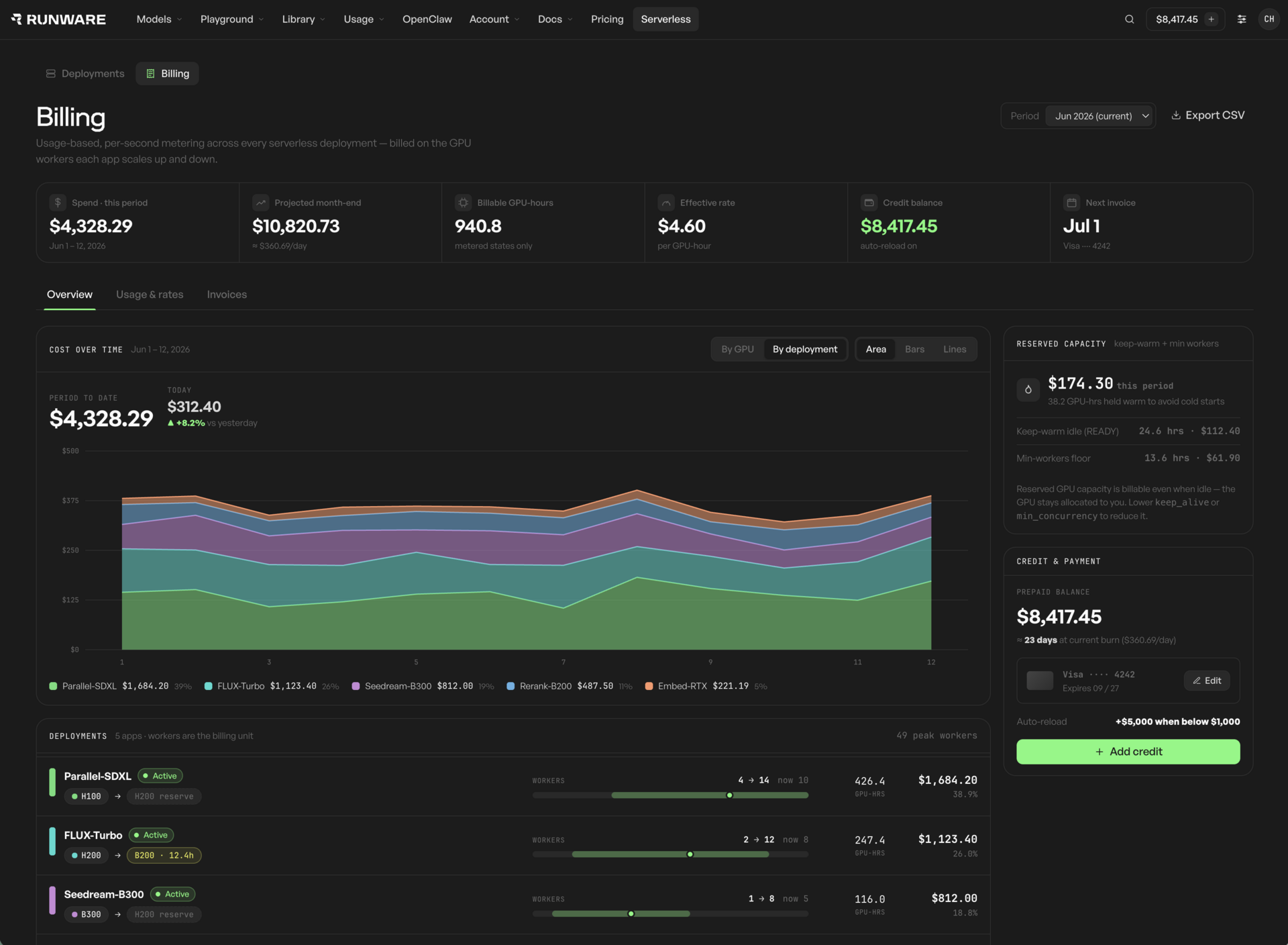This screenshot has width=1288, height=945.
Task: Click the gauge icon on Effective rate
Action: click(x=666, y=202)
